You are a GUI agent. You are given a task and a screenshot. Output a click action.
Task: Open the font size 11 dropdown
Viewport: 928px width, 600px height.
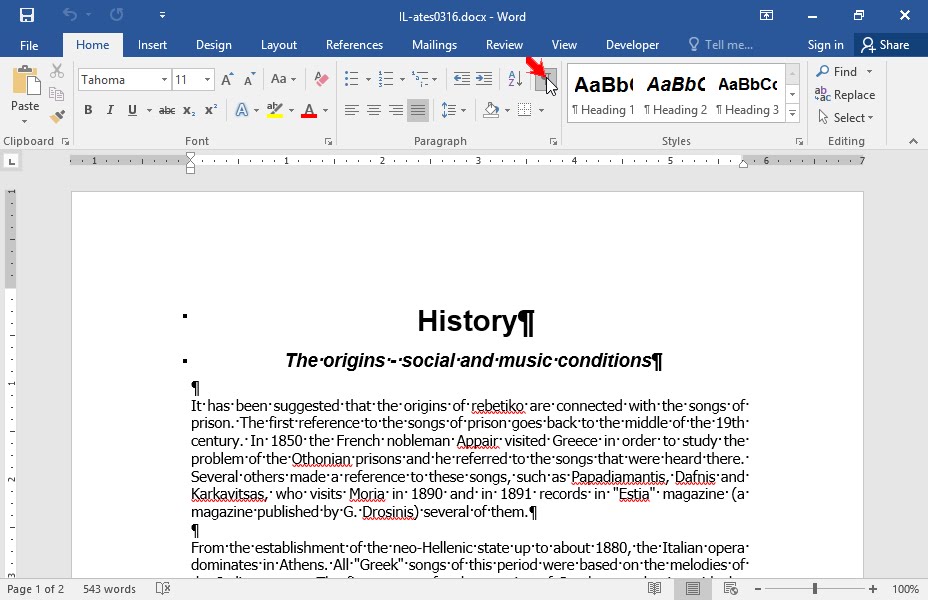point(207,79)
